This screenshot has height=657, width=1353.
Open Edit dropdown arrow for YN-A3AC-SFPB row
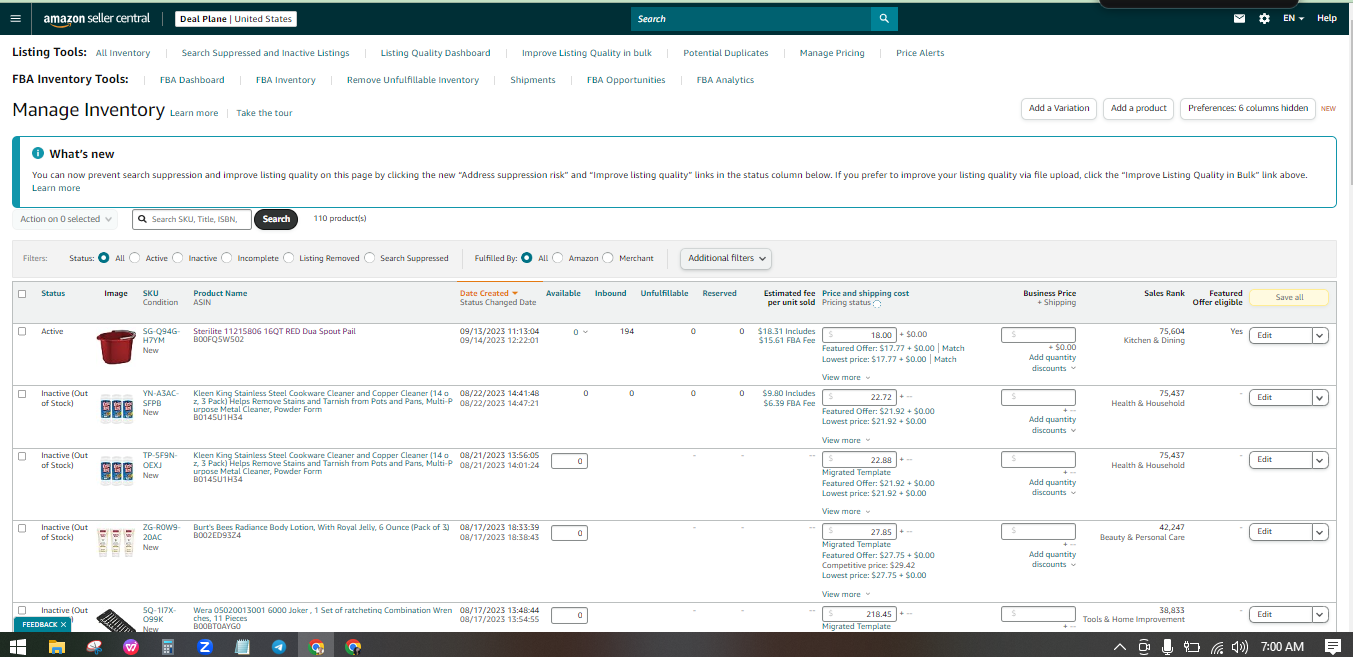coord(1320,398)
